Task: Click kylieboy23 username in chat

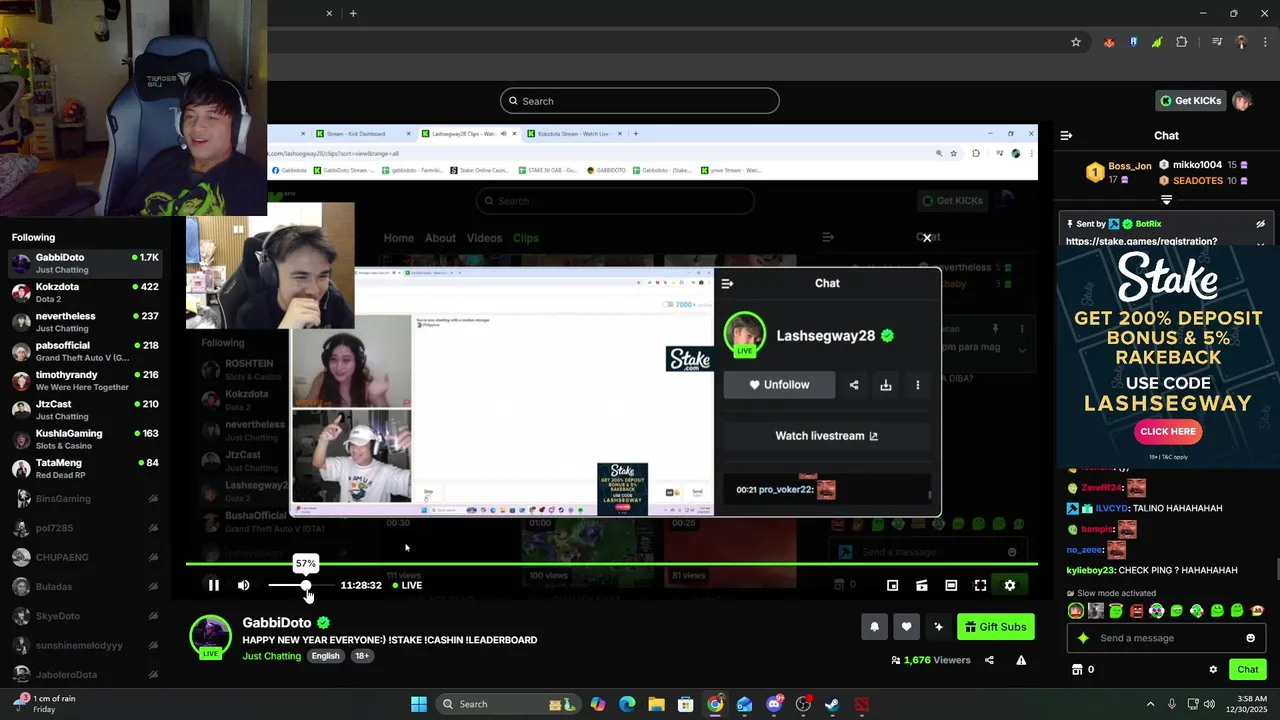Action: (x=1089, y=570)
